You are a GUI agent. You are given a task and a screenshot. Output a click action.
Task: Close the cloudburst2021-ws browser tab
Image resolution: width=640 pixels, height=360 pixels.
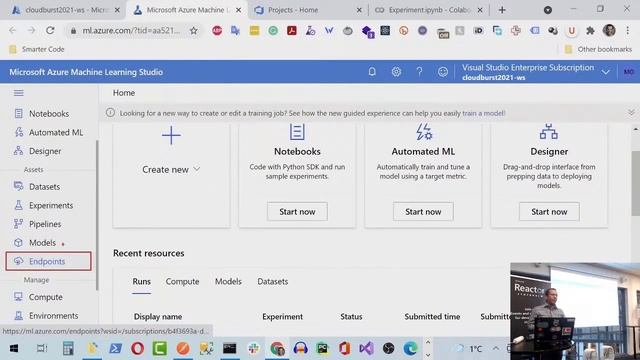(117, 10)
